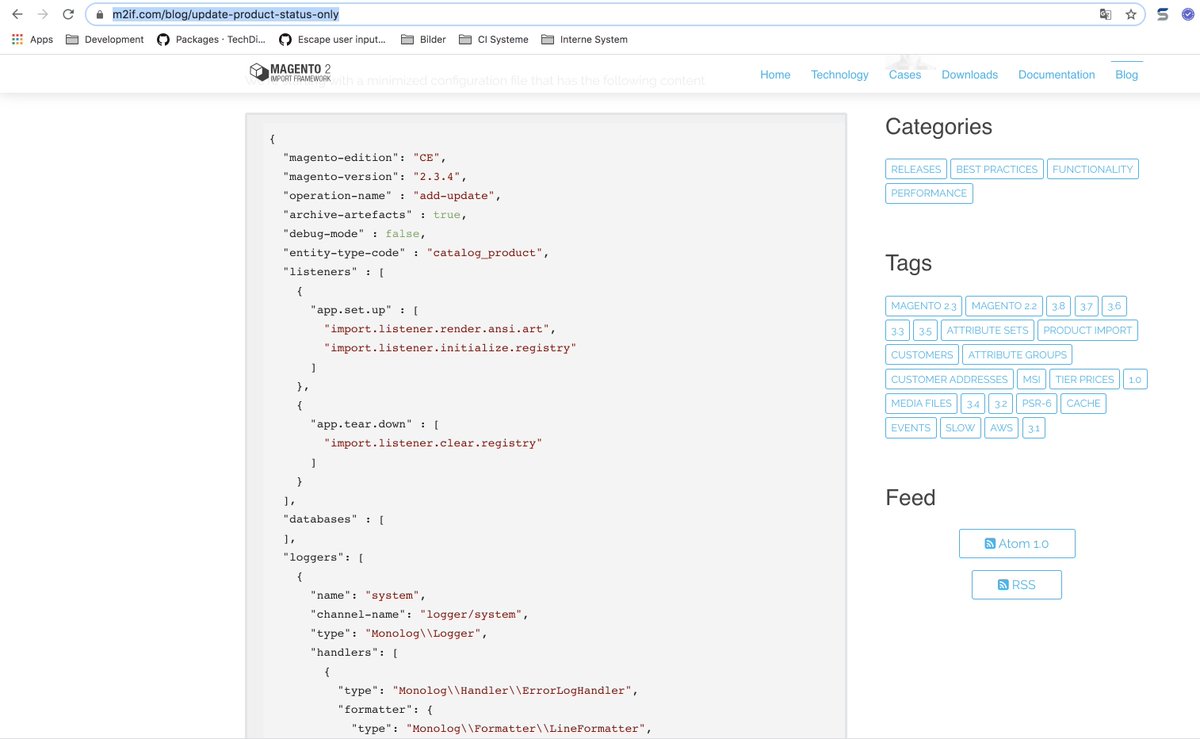The height and width of the screenshot is (739, 1200).
Task: Click the "logger/system" channel-name value
Action: [x=472, y=614]
